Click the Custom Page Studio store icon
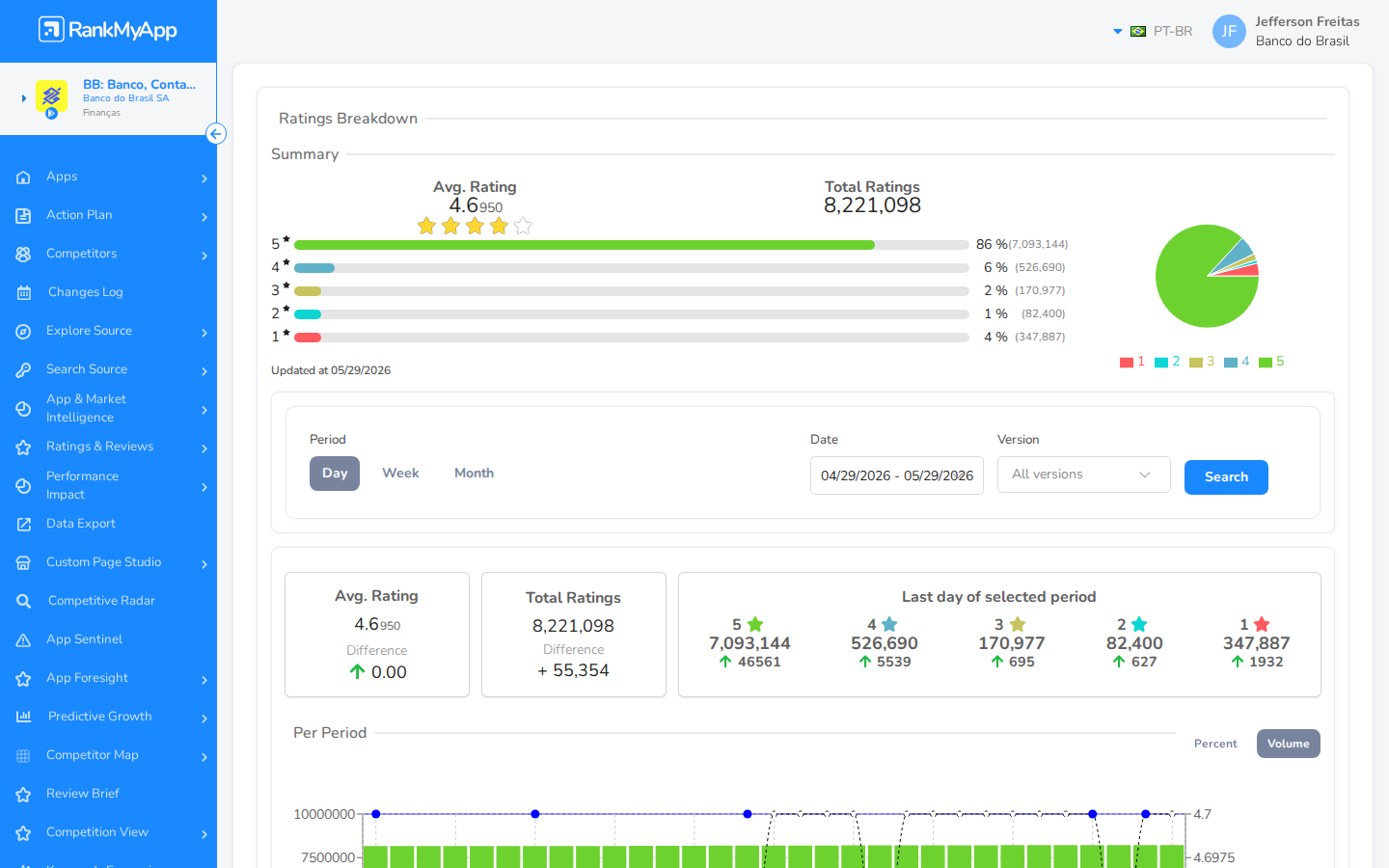Viewport: 1389px width, 868px height. coord(23,563)
